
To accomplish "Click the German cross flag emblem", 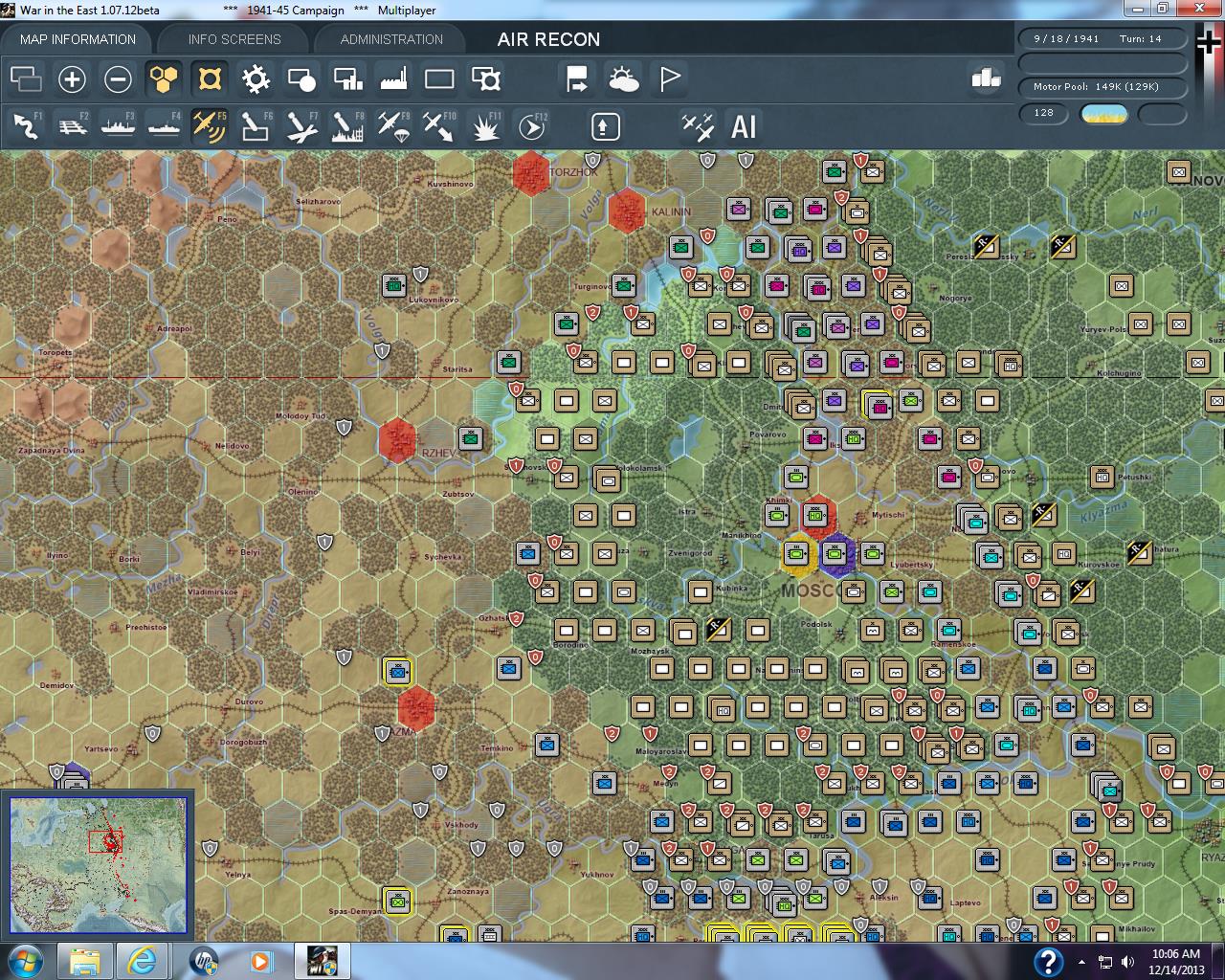I will [1210, 44].
